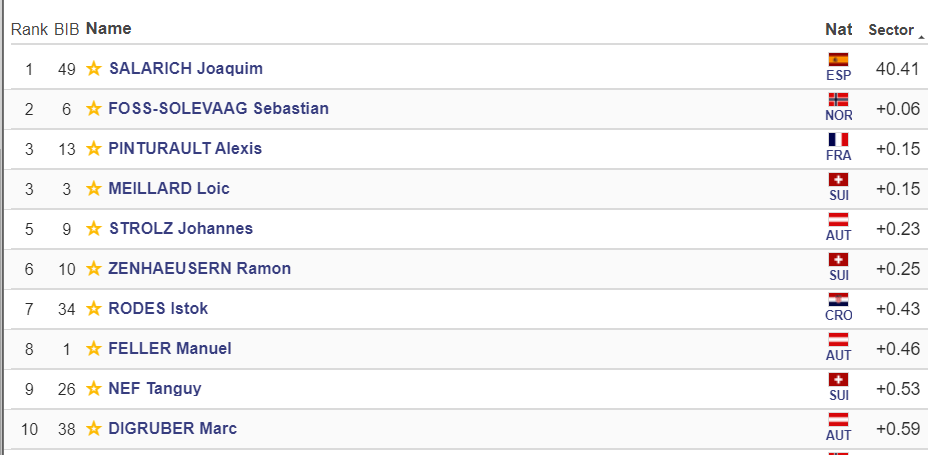
Task: Click the star icon beside ZENHAEUSERN Ramon
Action: click(94, 269)
